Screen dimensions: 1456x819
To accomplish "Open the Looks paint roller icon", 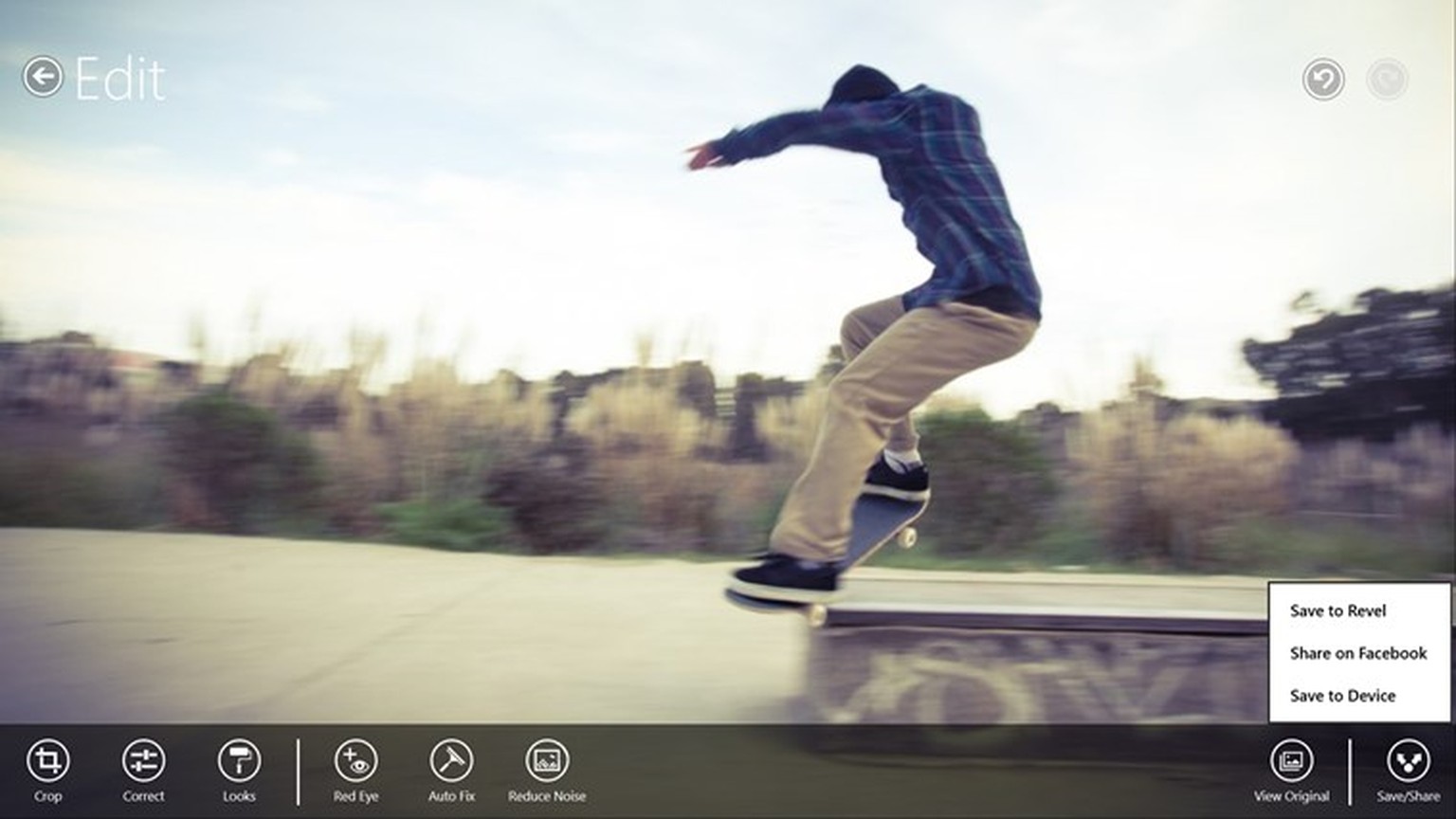I will (239, 760).
